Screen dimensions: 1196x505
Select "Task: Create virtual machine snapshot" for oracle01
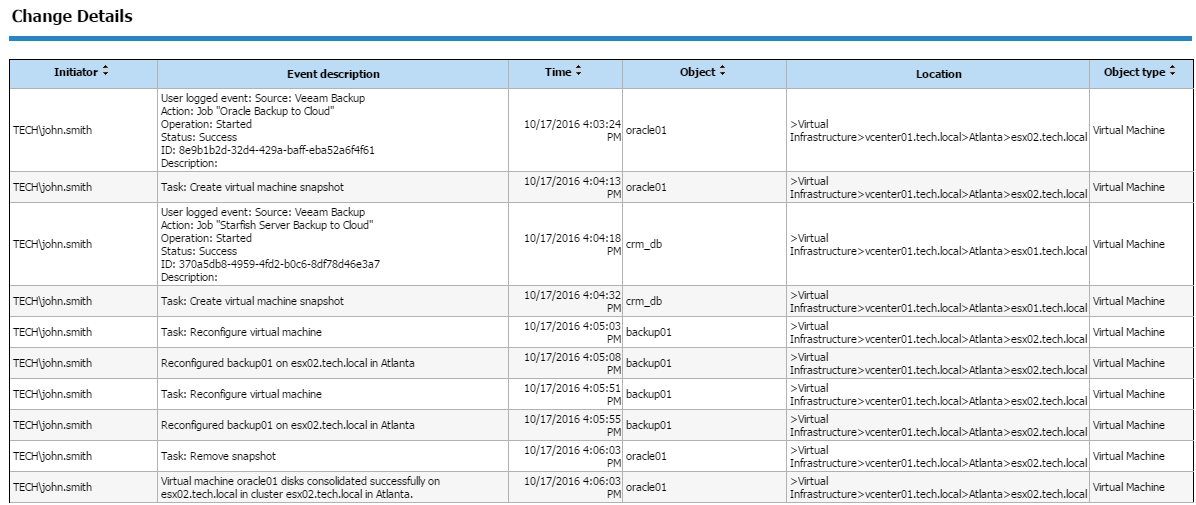pos(252,187)
